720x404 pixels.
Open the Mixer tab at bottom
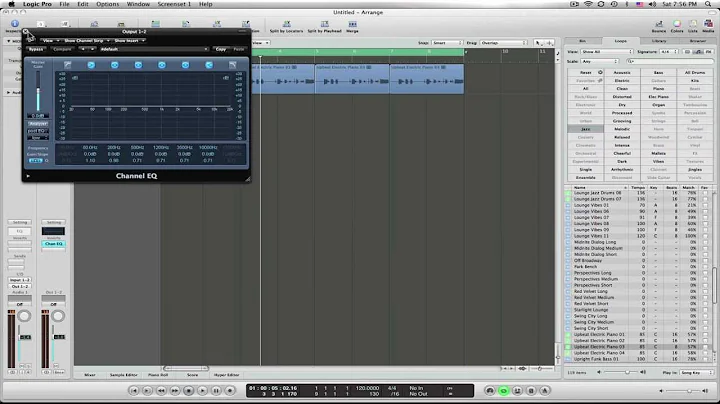[x=90, y=375]
